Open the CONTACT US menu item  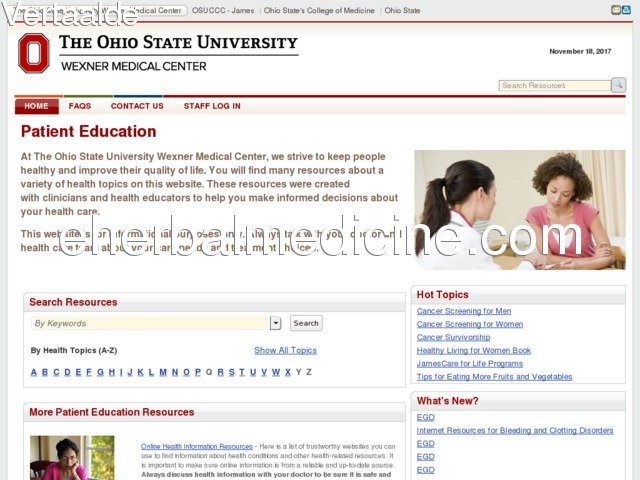tap(137, 106)
